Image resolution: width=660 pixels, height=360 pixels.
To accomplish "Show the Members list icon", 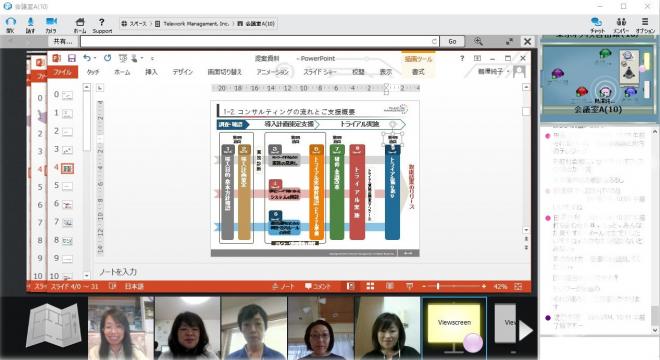I will 621,21.
